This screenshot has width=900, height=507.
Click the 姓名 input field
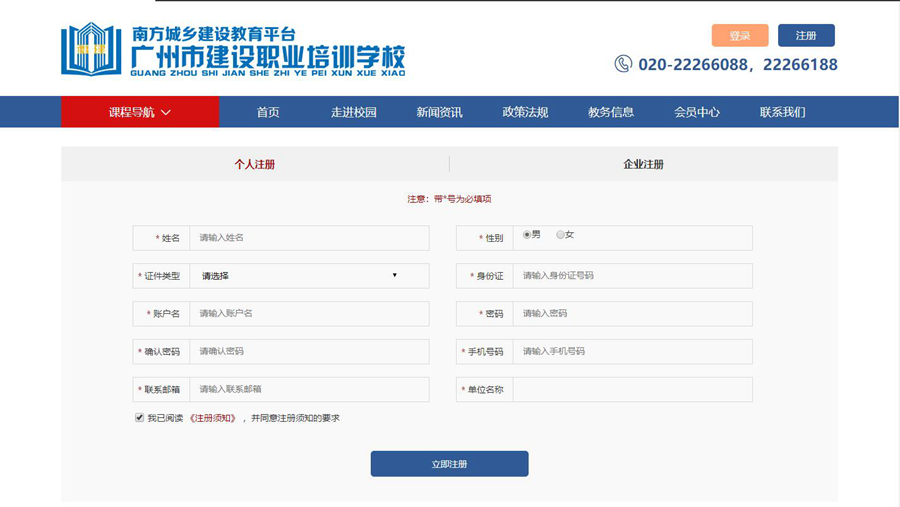308,238
